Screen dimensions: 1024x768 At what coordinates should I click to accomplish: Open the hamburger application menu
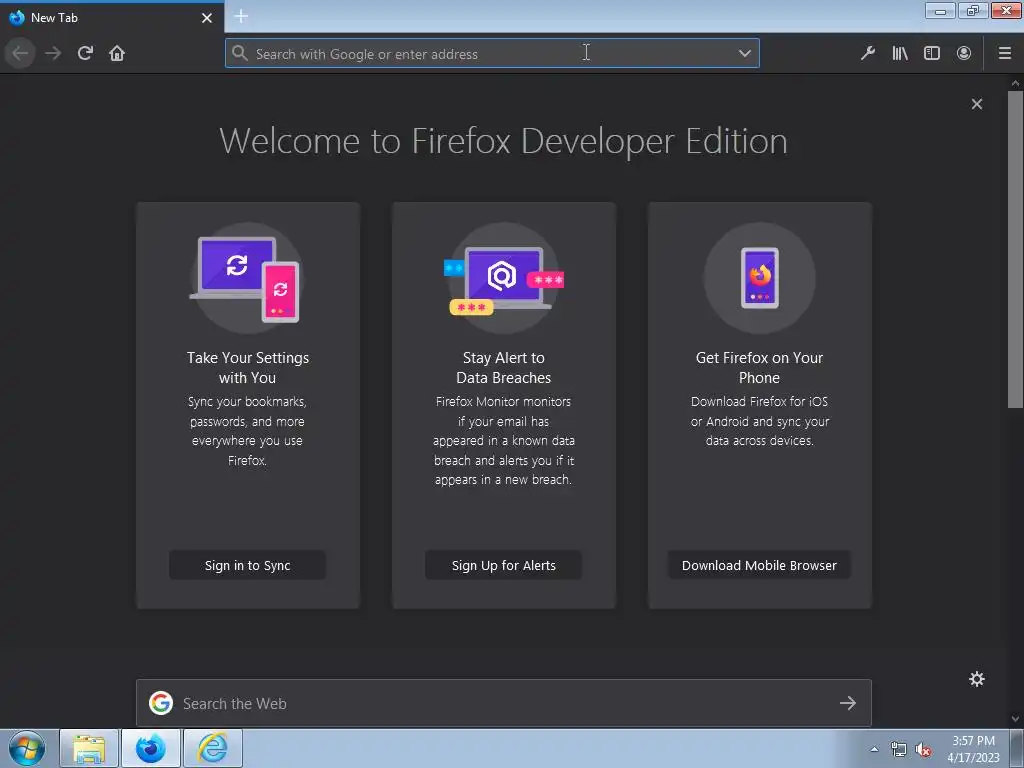point(1005,53)
